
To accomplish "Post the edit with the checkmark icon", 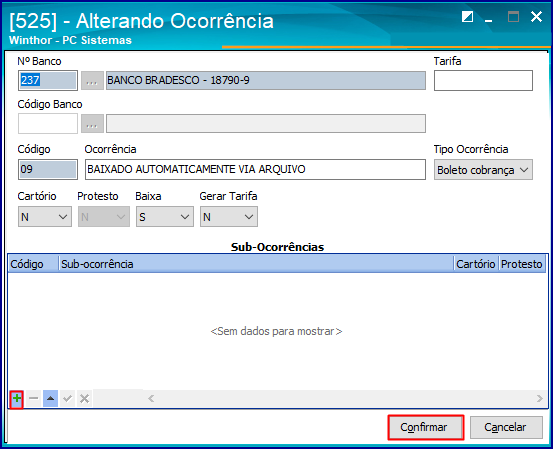I will [x=67, y=399].
